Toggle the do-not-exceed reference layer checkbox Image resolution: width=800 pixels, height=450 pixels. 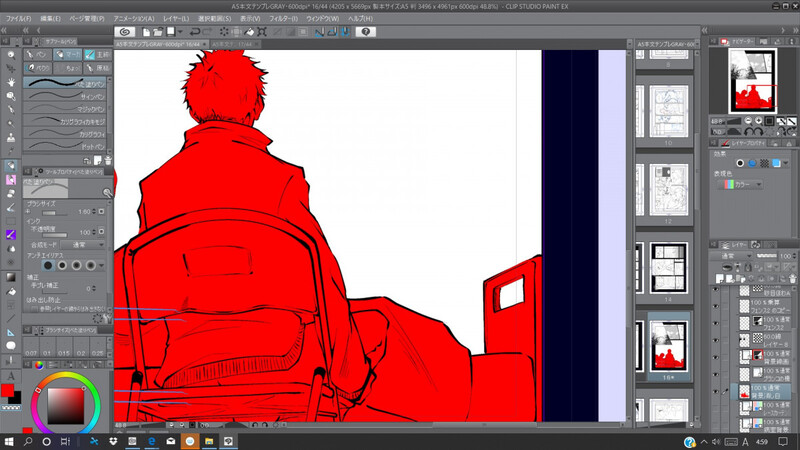34,309
